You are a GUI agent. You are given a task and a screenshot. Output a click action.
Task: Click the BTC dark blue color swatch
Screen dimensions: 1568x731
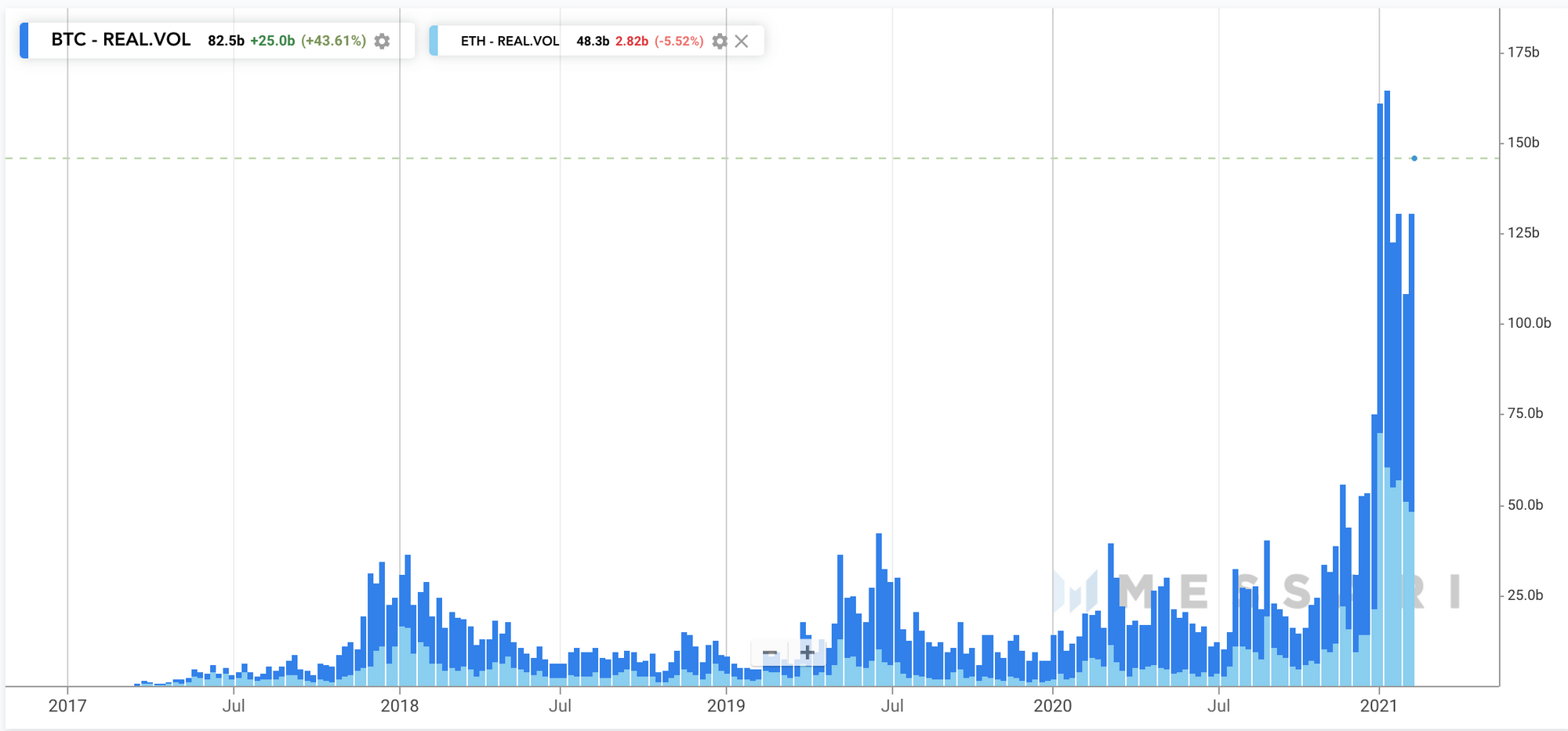click(x=24, y=41)
